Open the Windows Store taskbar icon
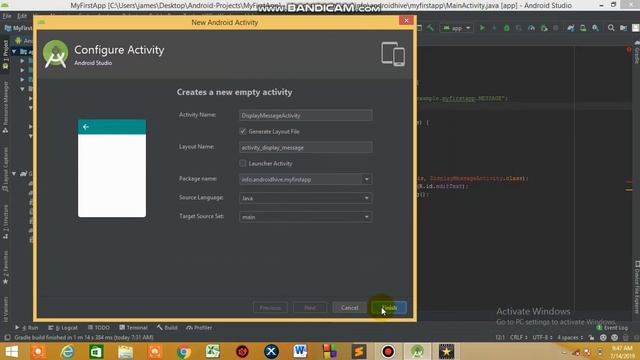 (x=96, y=351)
